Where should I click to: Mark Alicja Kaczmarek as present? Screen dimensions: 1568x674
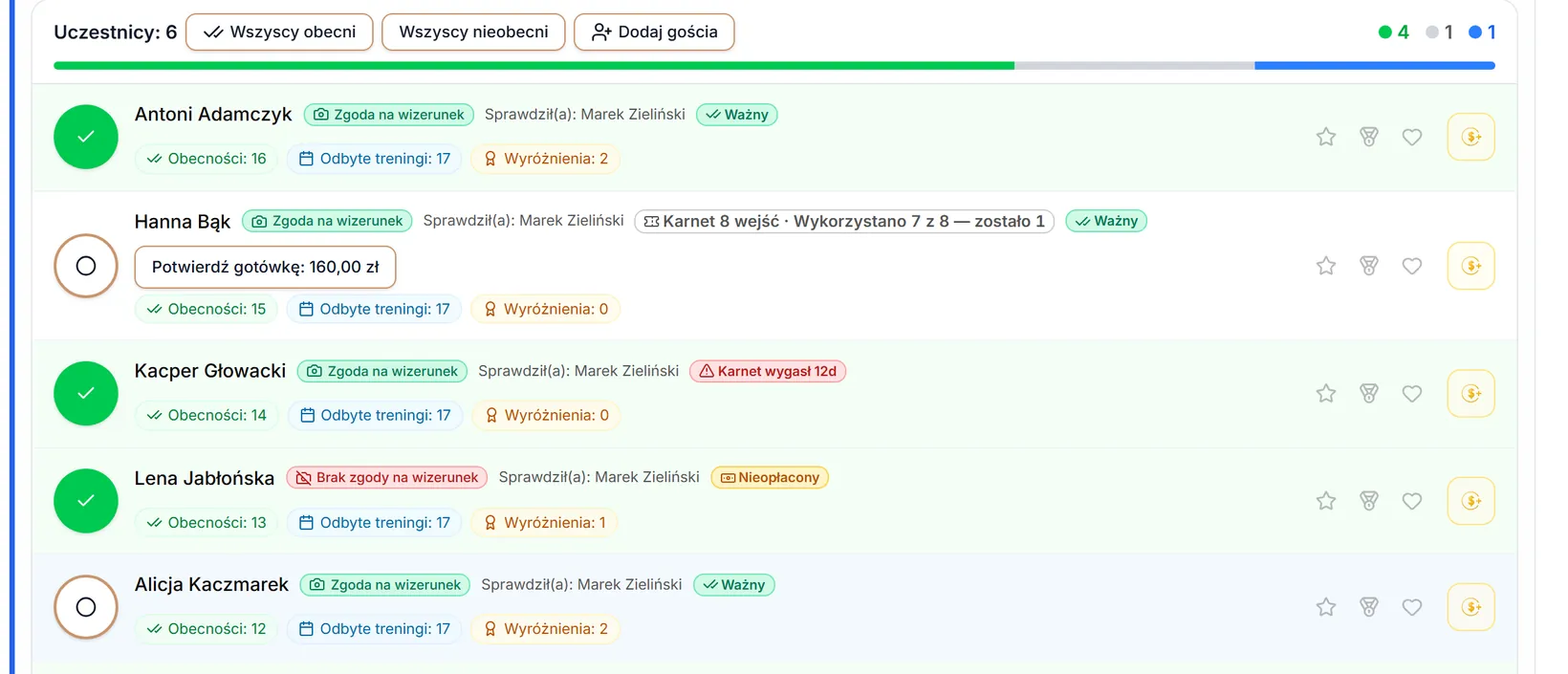point(86,607)
